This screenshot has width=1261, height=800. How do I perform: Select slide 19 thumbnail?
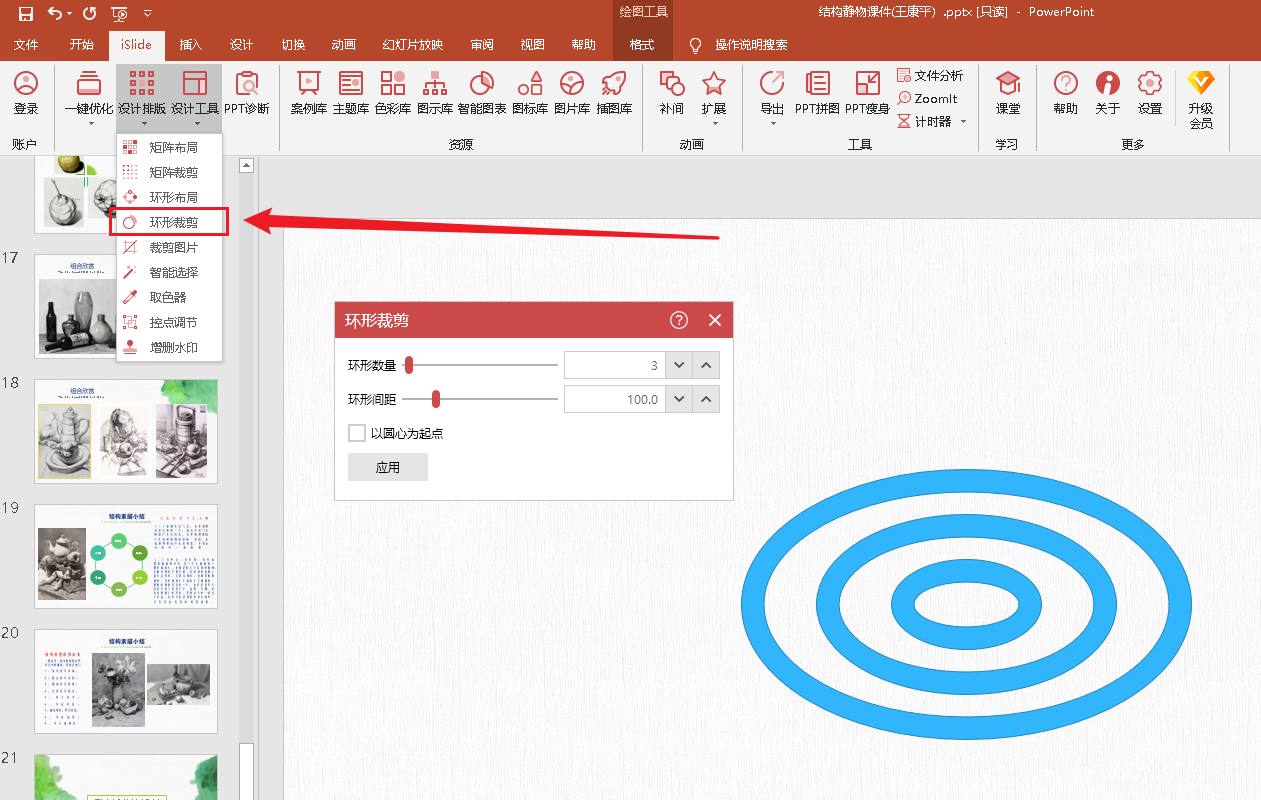126,556
